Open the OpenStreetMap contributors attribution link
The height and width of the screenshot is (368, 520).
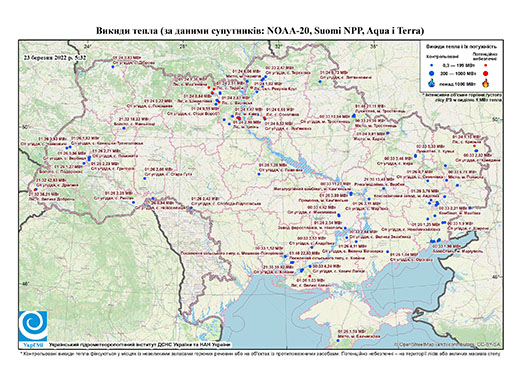click(447, 344)
